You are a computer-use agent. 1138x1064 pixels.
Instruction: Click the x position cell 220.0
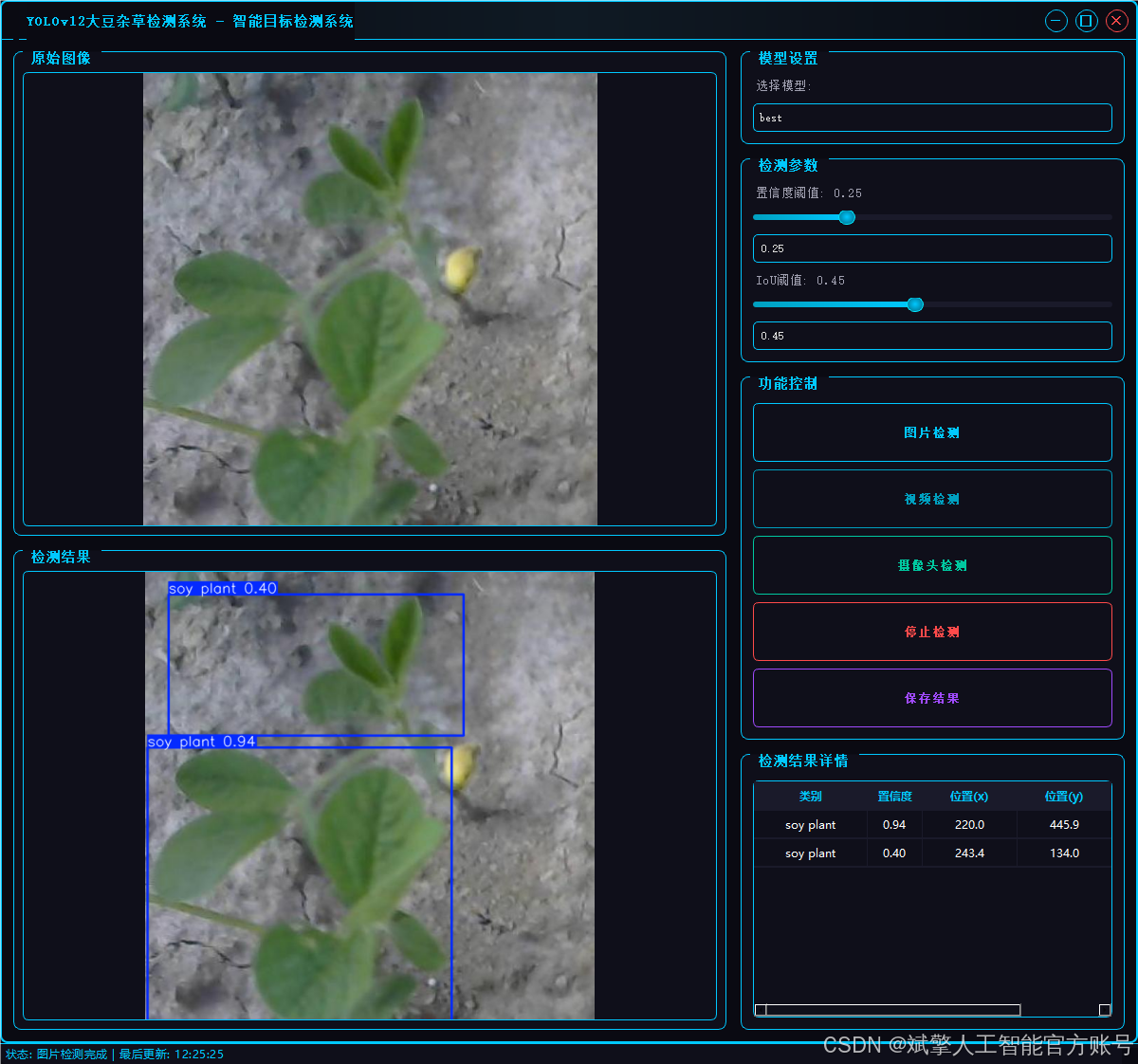[969, 825]
